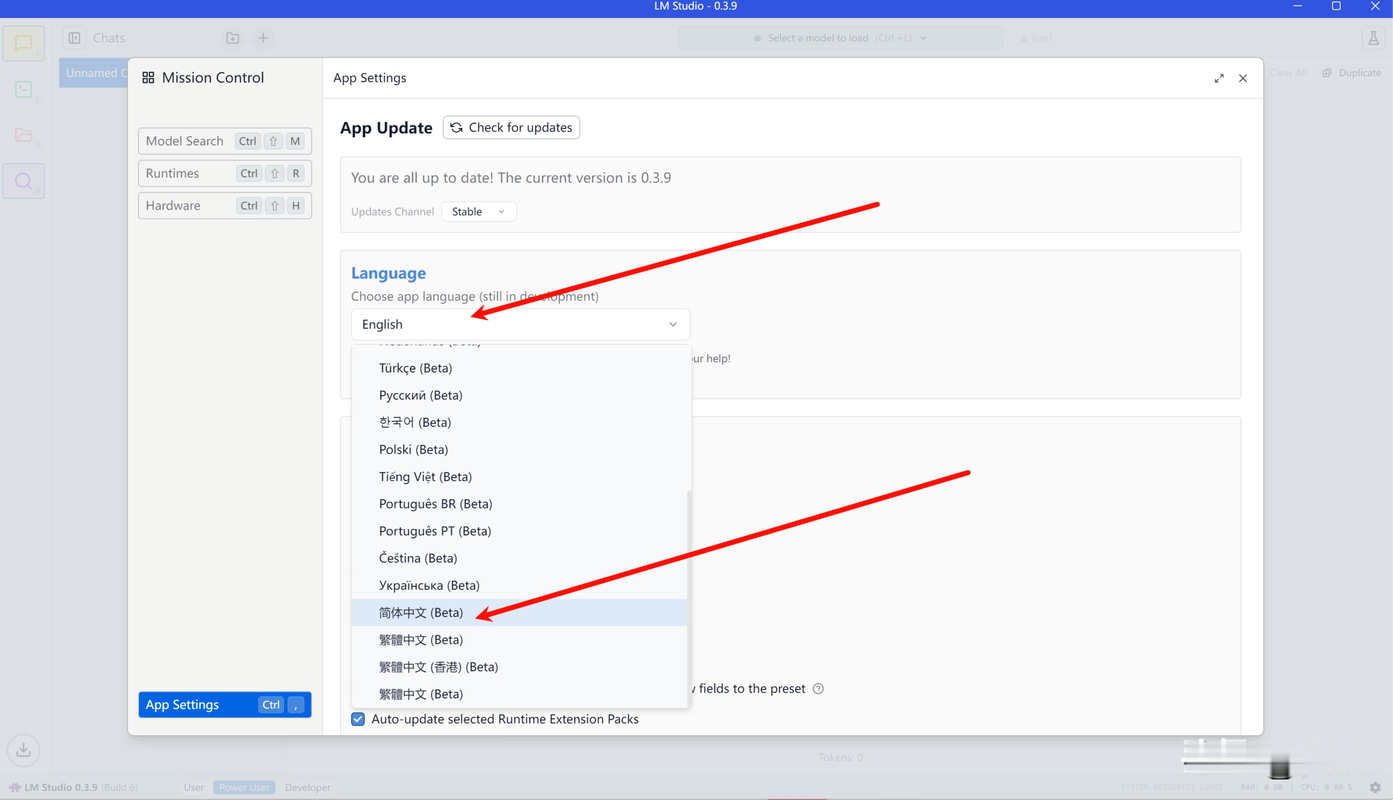Open the Updates Channel Stable dropdown
The width and height of the screenshot is (1393, 800).
pyautogui.click(x=478, y=211)
